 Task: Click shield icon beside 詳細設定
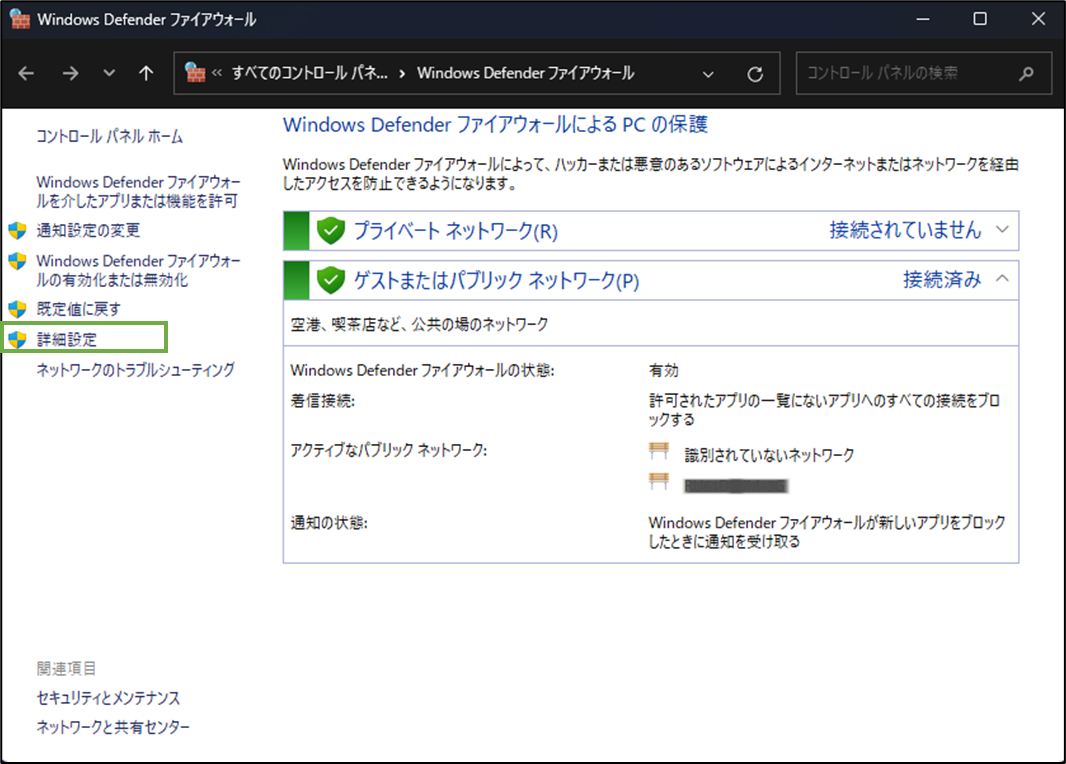click(18, 339)
